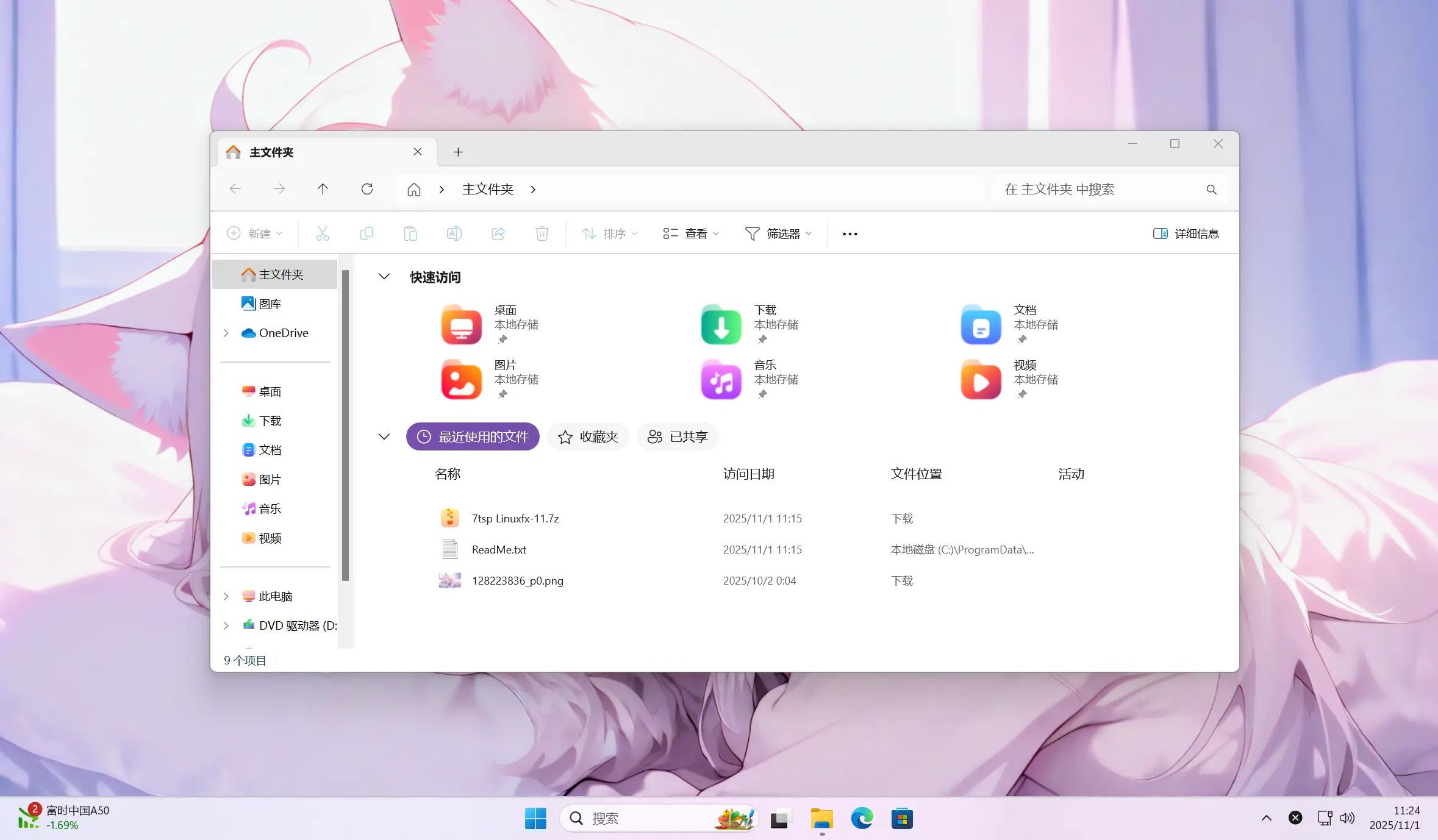Switch to the 已共享 filter pill
Screen dimensions: 1438x840
pos(677,436)
